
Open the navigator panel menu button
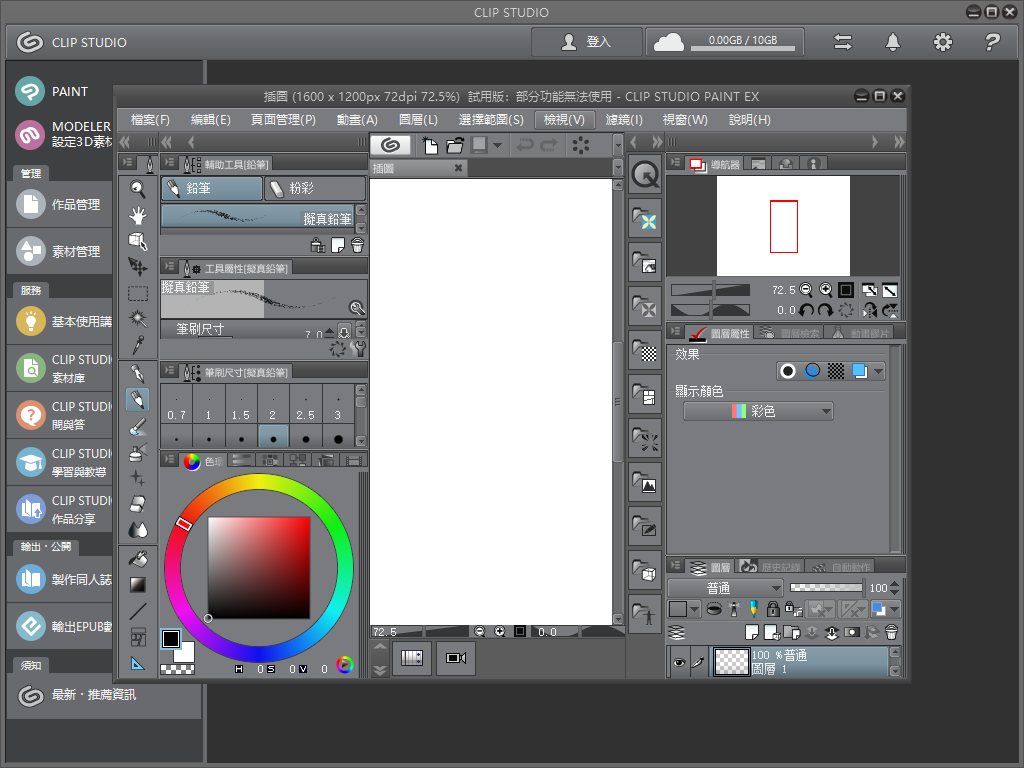(x=675, y=163)
